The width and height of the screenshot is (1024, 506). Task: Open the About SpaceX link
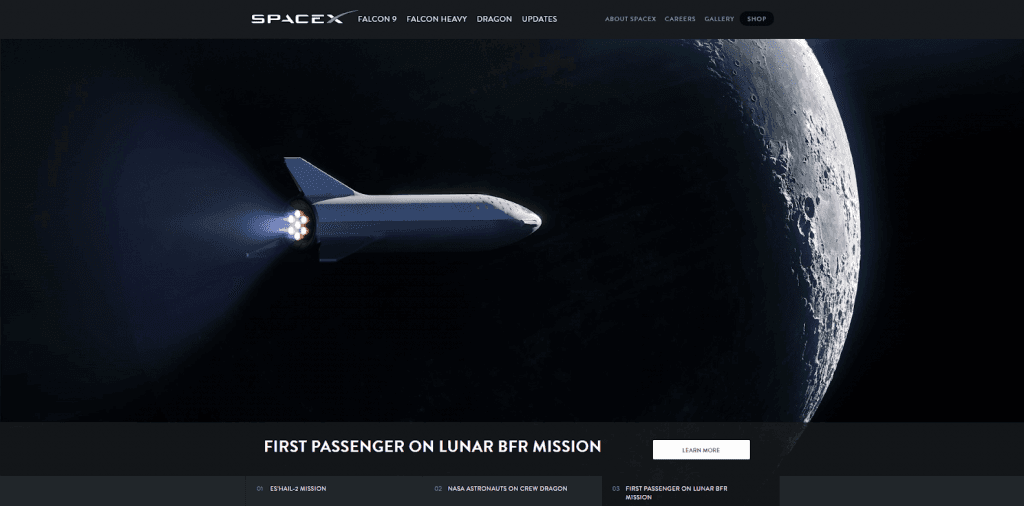pos(630,19)
